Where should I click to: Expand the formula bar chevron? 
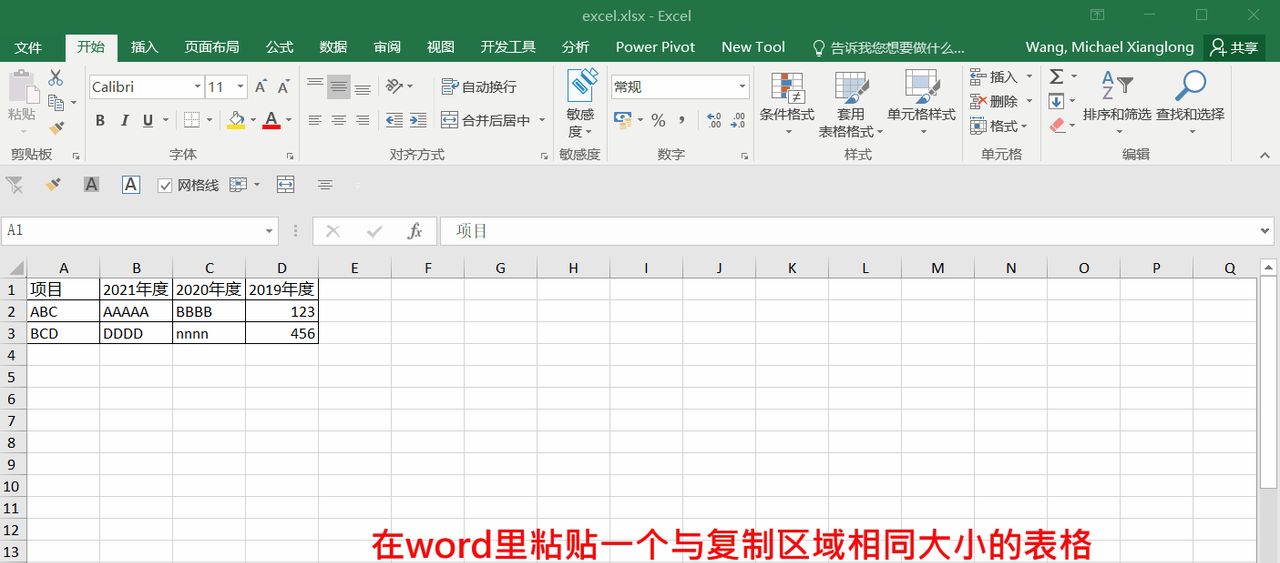coord(1266,231)
